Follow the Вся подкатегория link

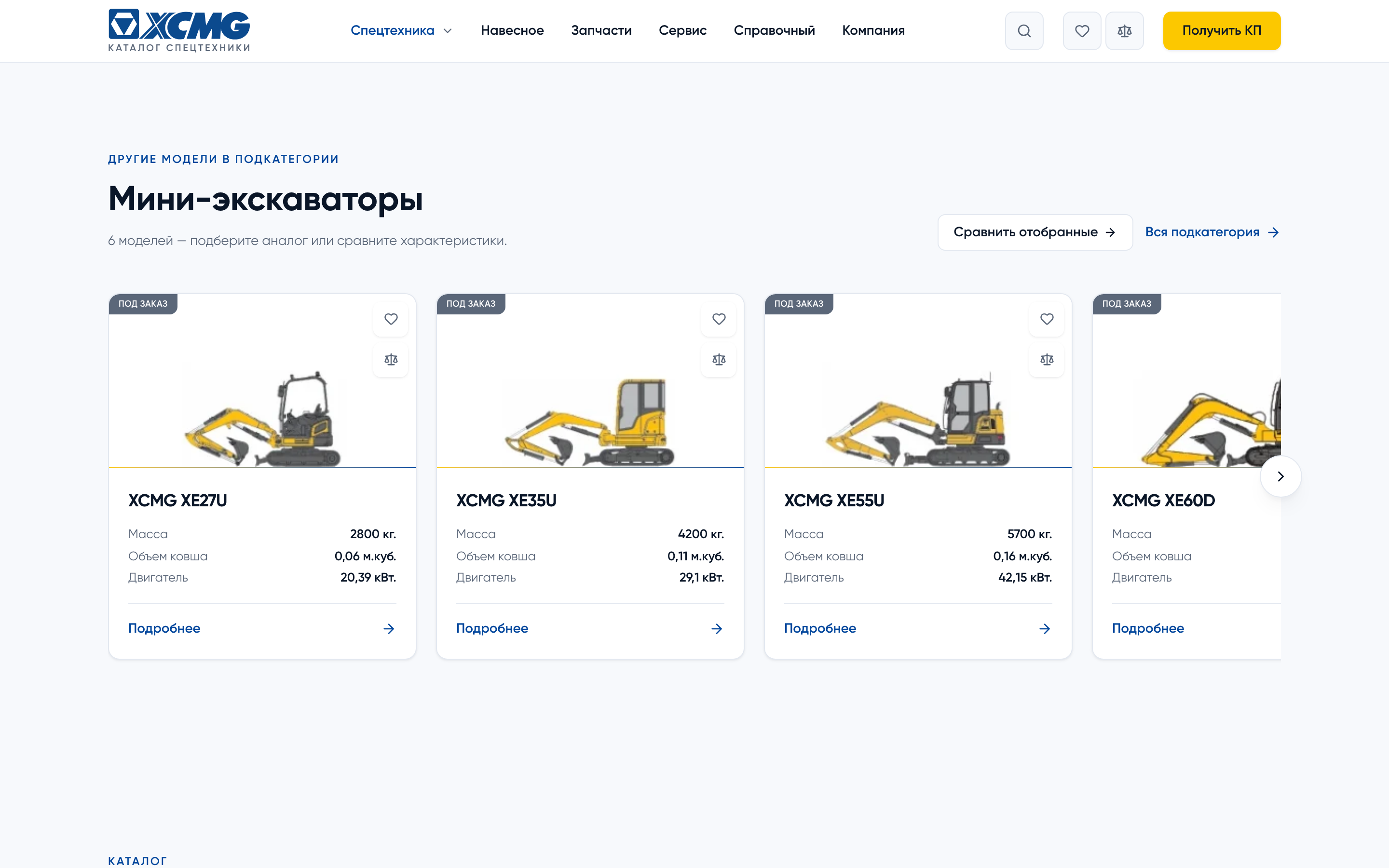1212,232
